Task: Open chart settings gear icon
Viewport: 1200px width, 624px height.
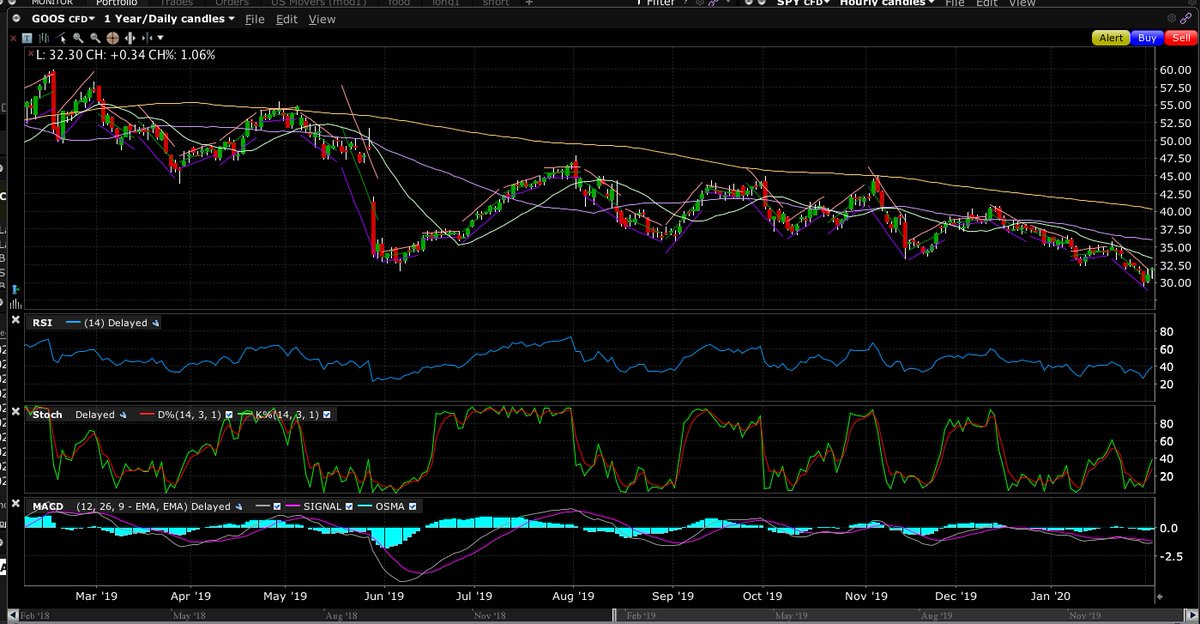Action: tap(1171, 18)
